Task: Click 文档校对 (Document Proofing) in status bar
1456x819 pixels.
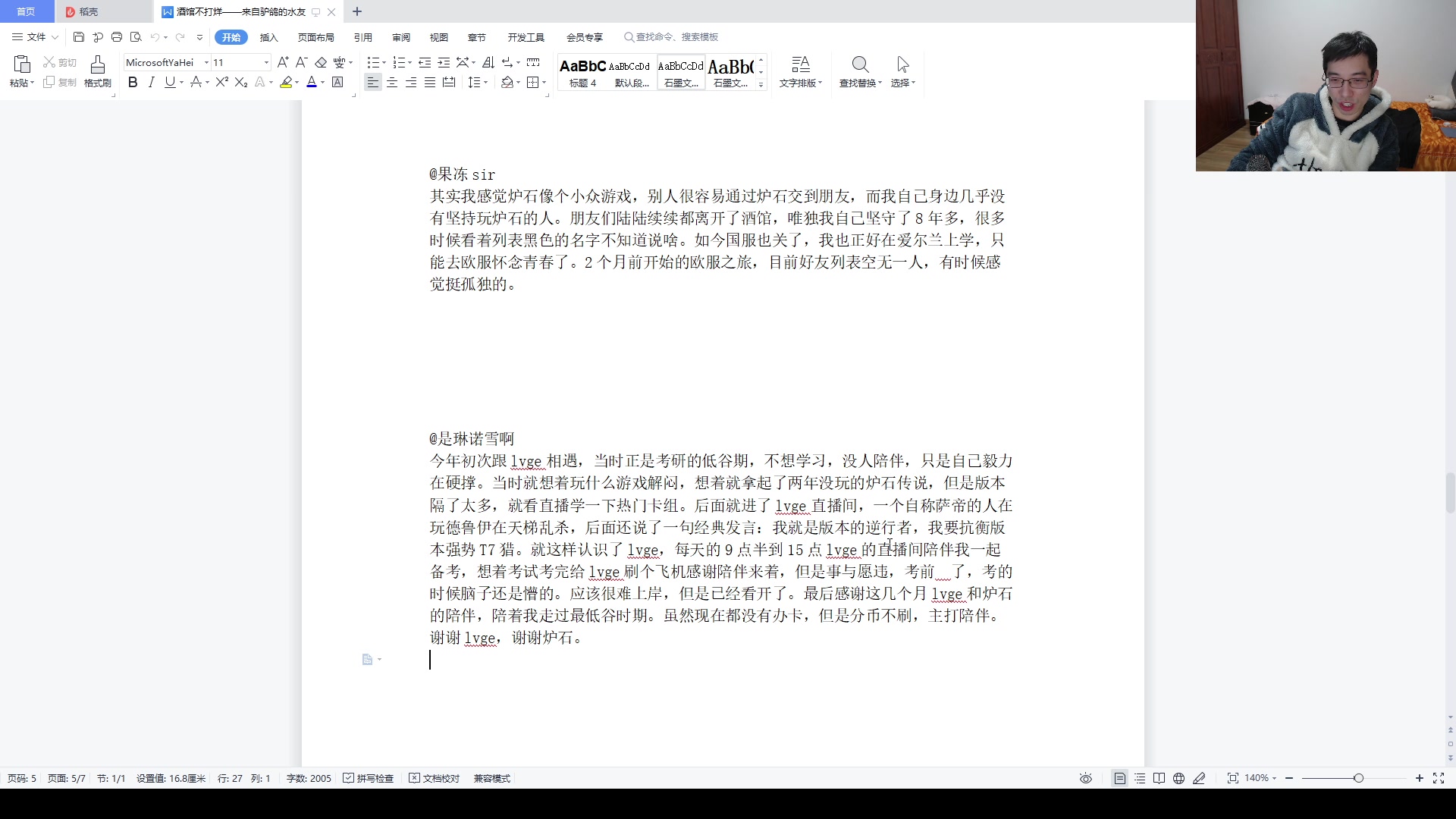Action: [x=435, y=778]
